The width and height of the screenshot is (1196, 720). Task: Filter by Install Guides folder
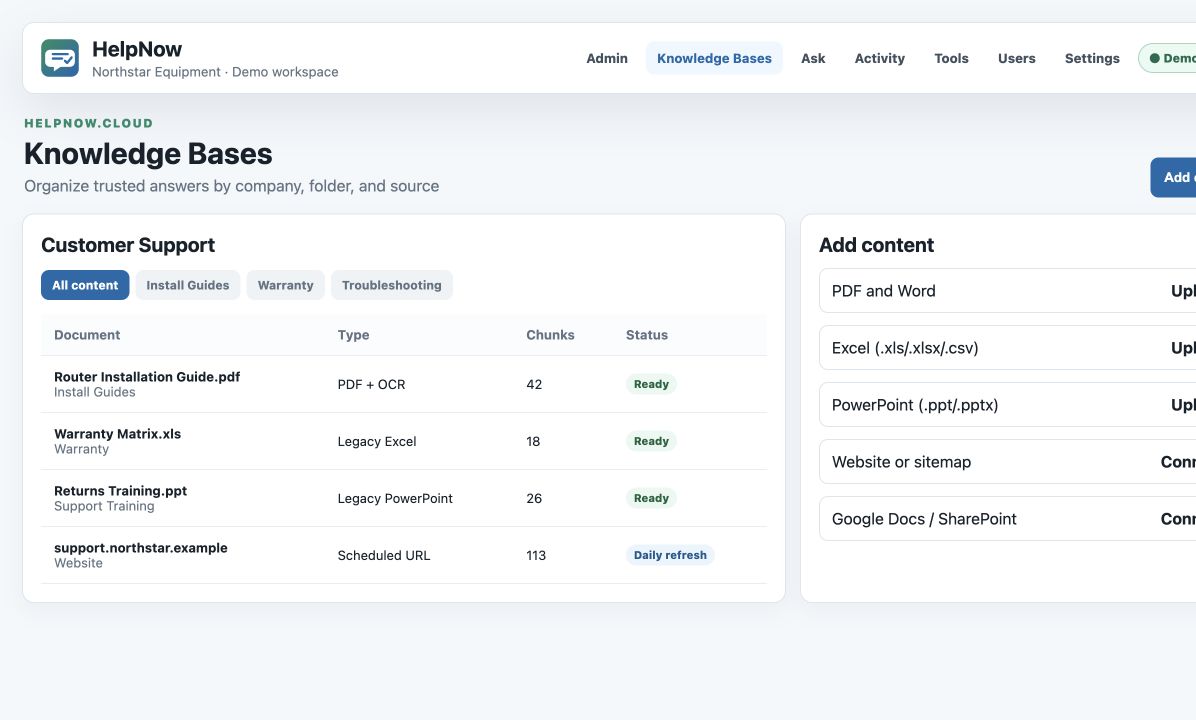tap(188, 284)
